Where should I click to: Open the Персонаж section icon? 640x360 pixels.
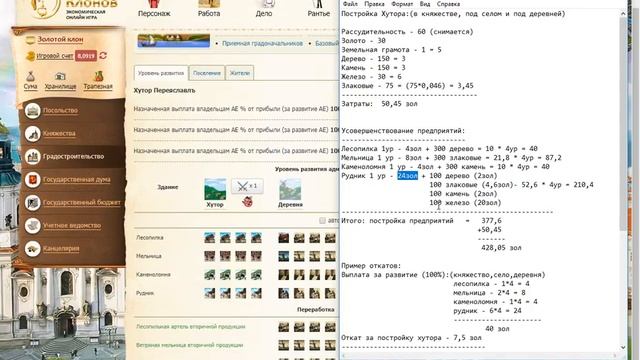154,4
